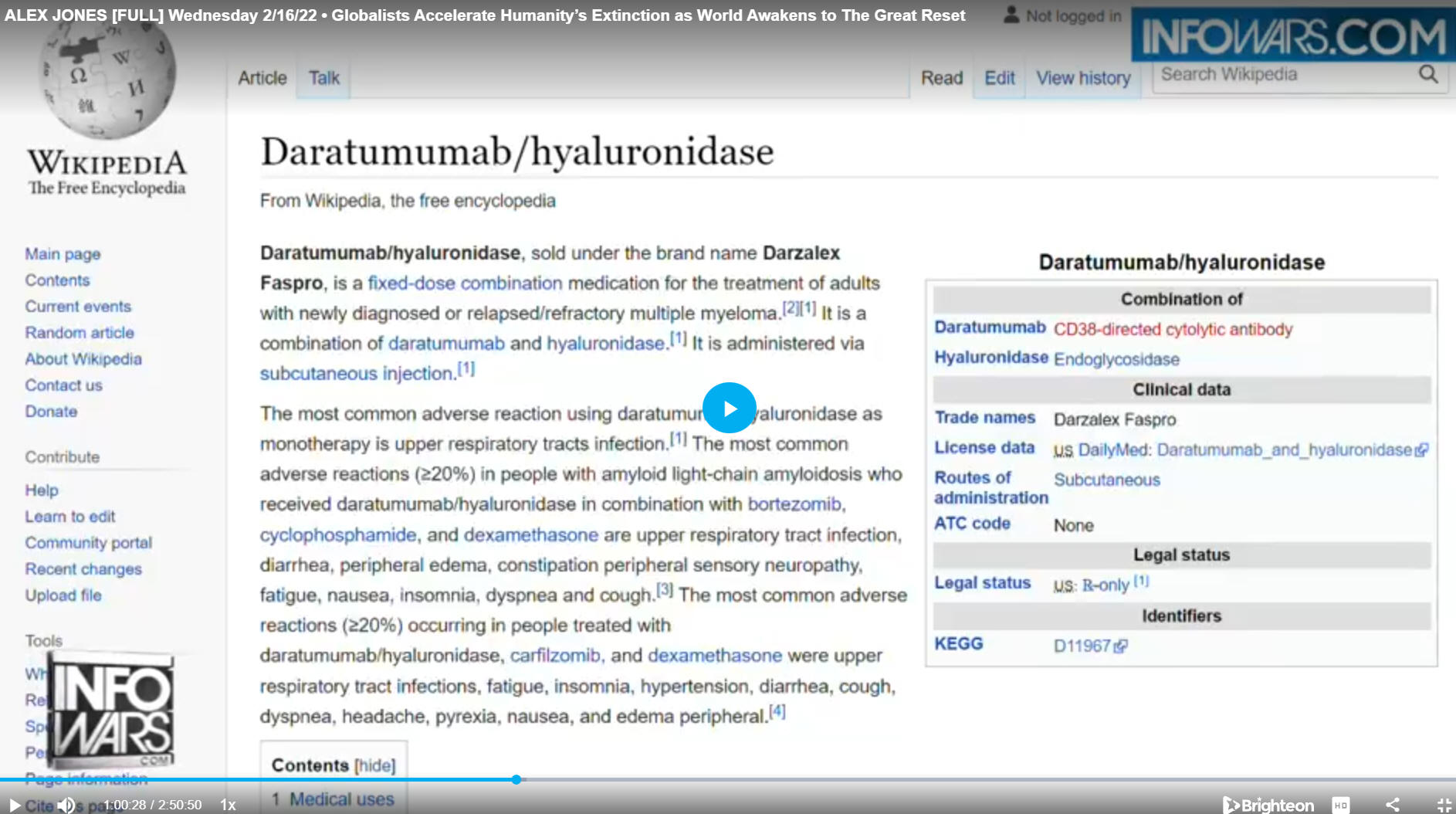
Task: Click the infobox Daratumumab row label
Action: tap(990, 327)
